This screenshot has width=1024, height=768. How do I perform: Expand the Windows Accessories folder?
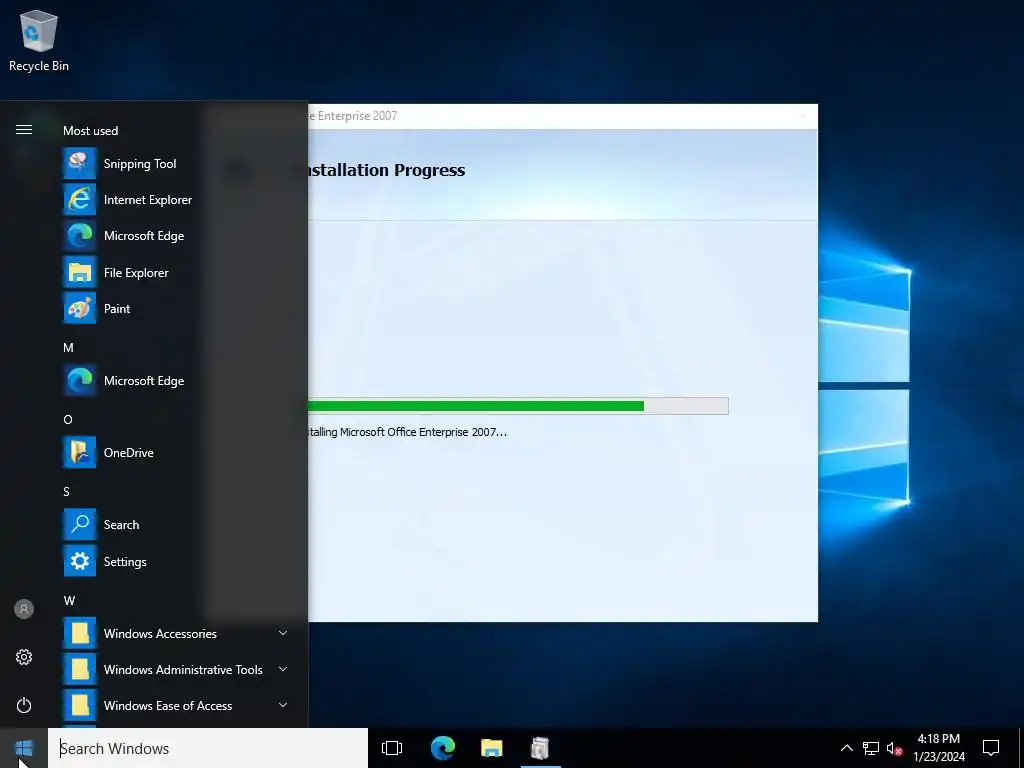coord(175,633)
